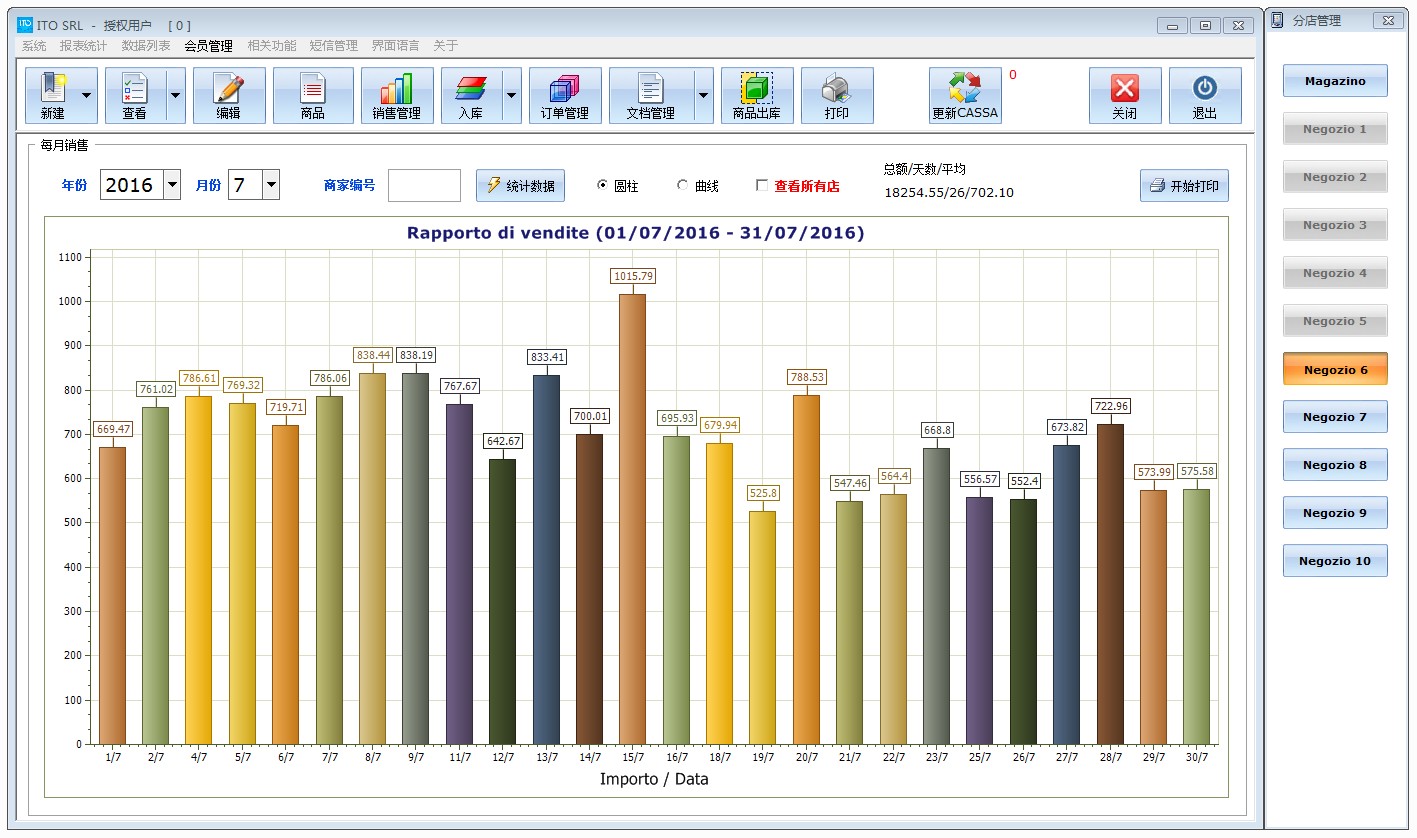Click the 商家编号 input field
The width and height of the screenshot is (1417, 838).
point(424,185)
